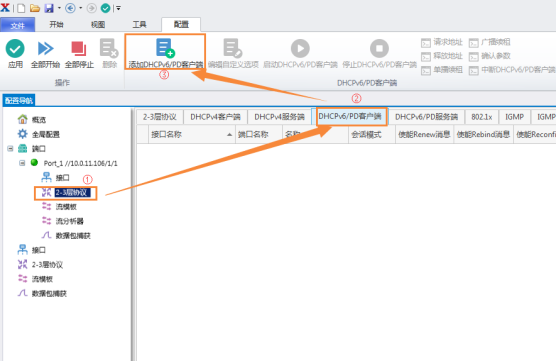The image size is (556, 361).
Task: Open folder icon in quick access toolbar
Action: [35, 8]
